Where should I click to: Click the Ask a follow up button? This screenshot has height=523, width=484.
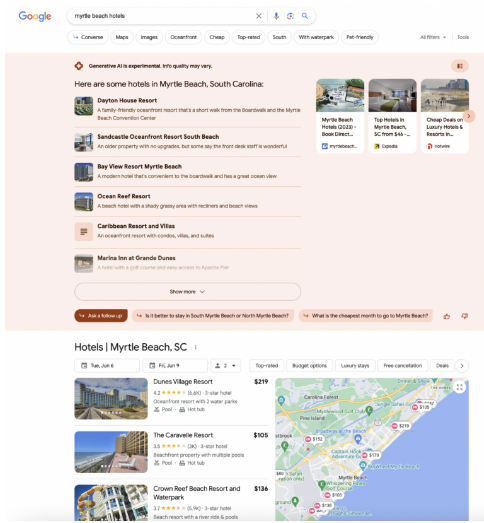(x=101, y=316)
